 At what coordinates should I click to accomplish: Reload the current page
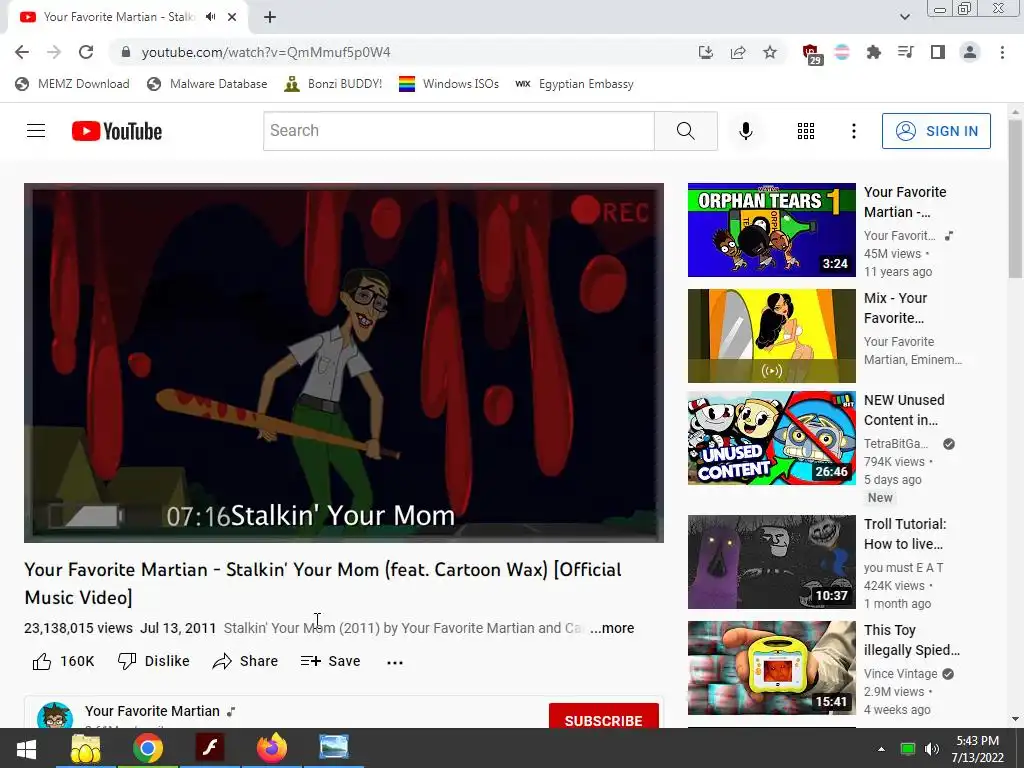click(86, 52)
